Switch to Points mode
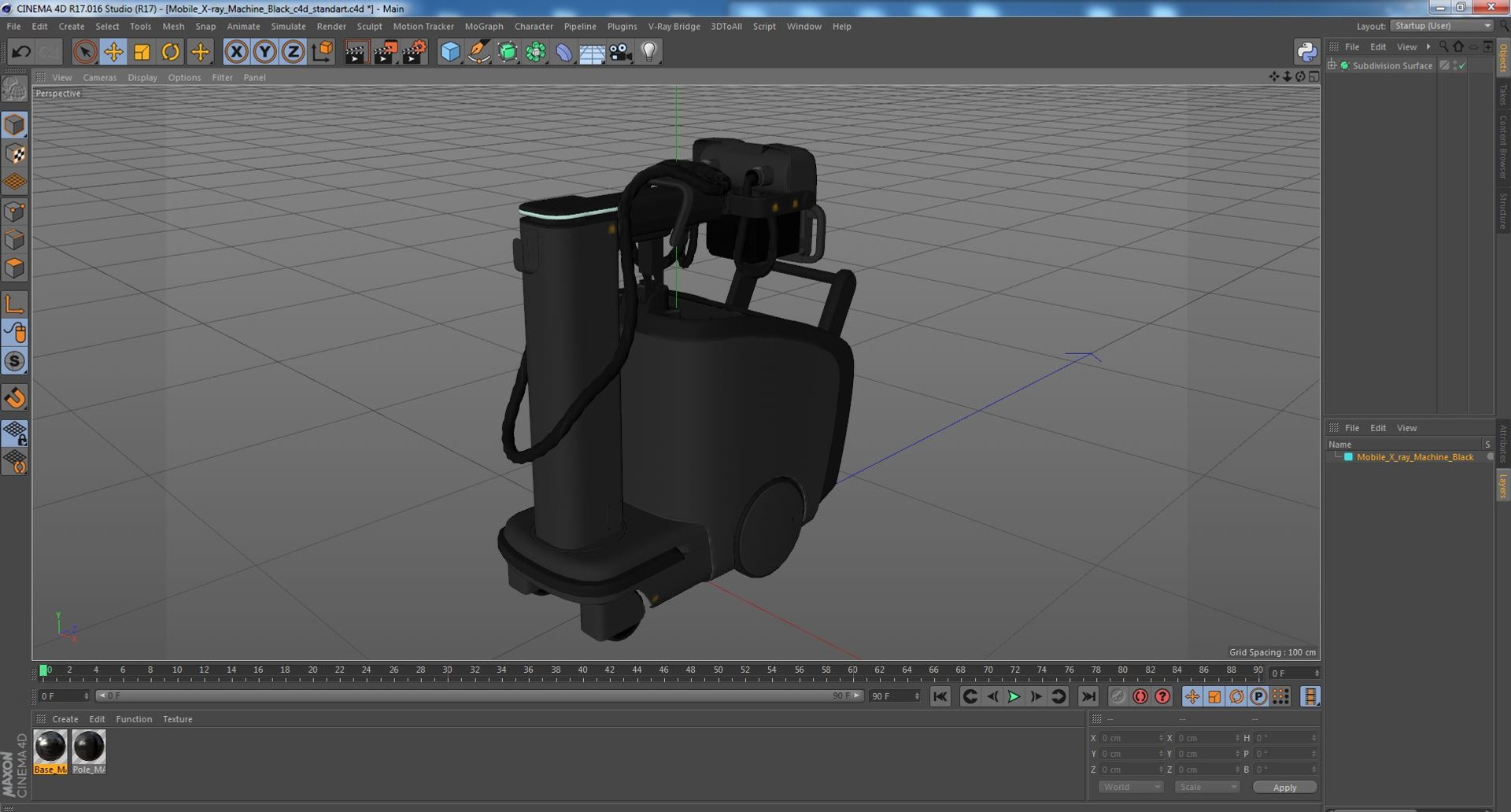Viewport: 1511px width, 812px height. 14,211
